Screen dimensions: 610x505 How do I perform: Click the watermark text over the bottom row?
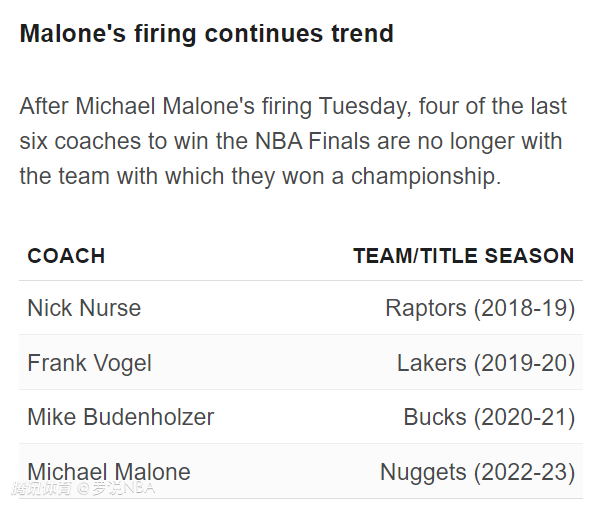pyautogui.click(x=83, y=488)
